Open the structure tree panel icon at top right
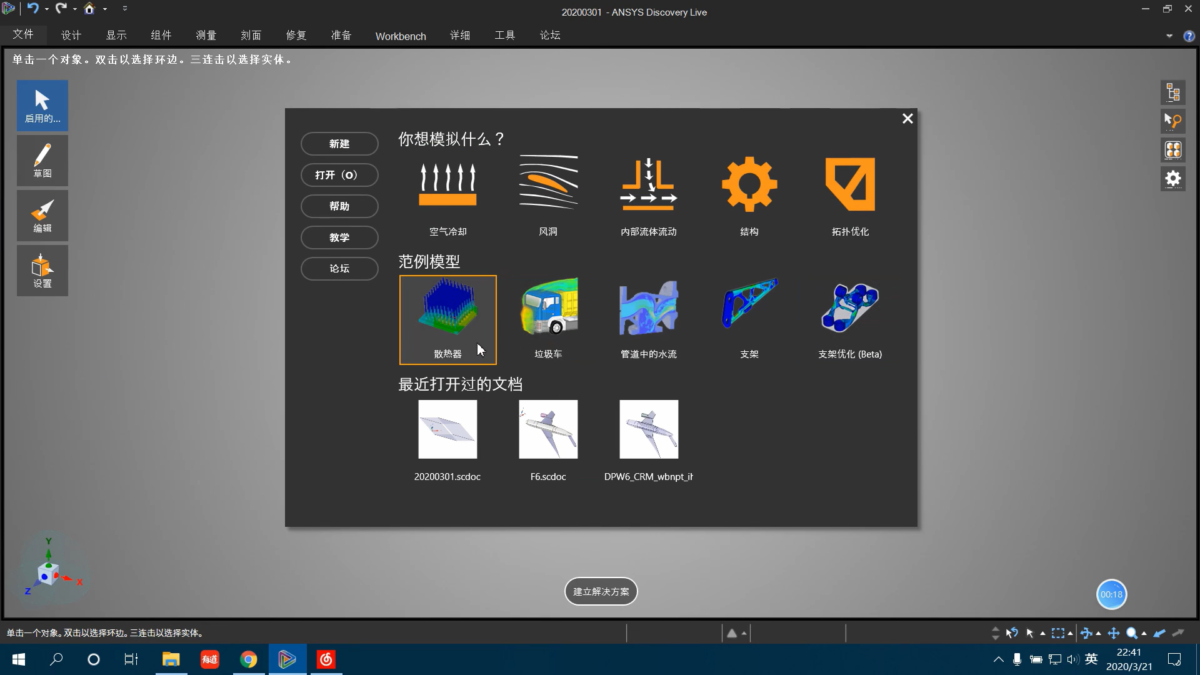The height and width of the screenshot is (675, 1200). point(1172,92)
